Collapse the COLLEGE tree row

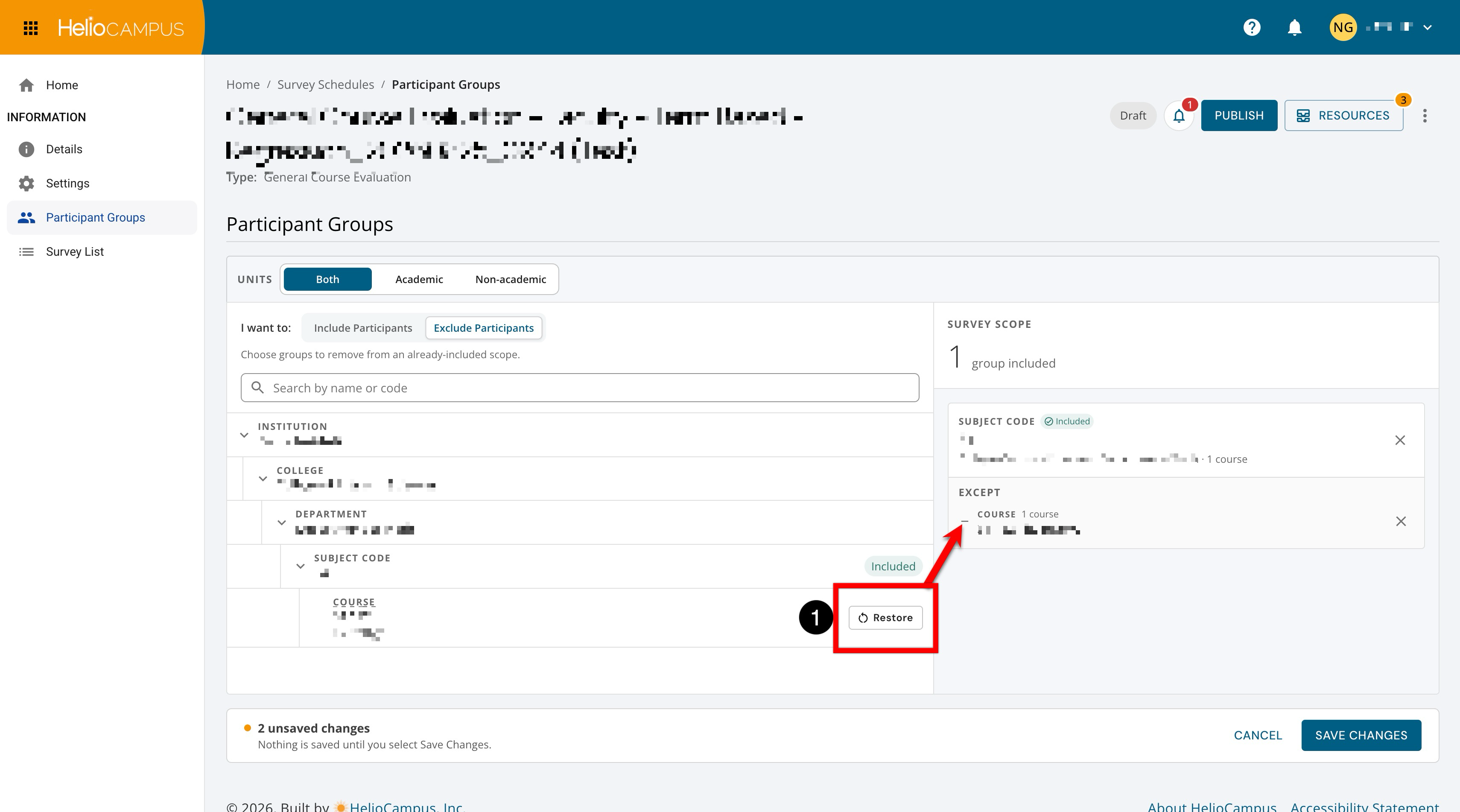[263, 479]
